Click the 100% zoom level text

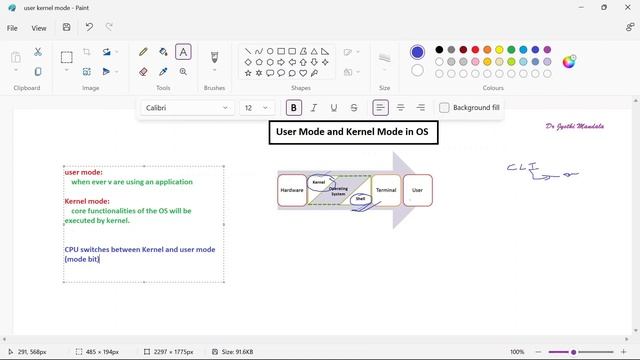coord(517,352)
